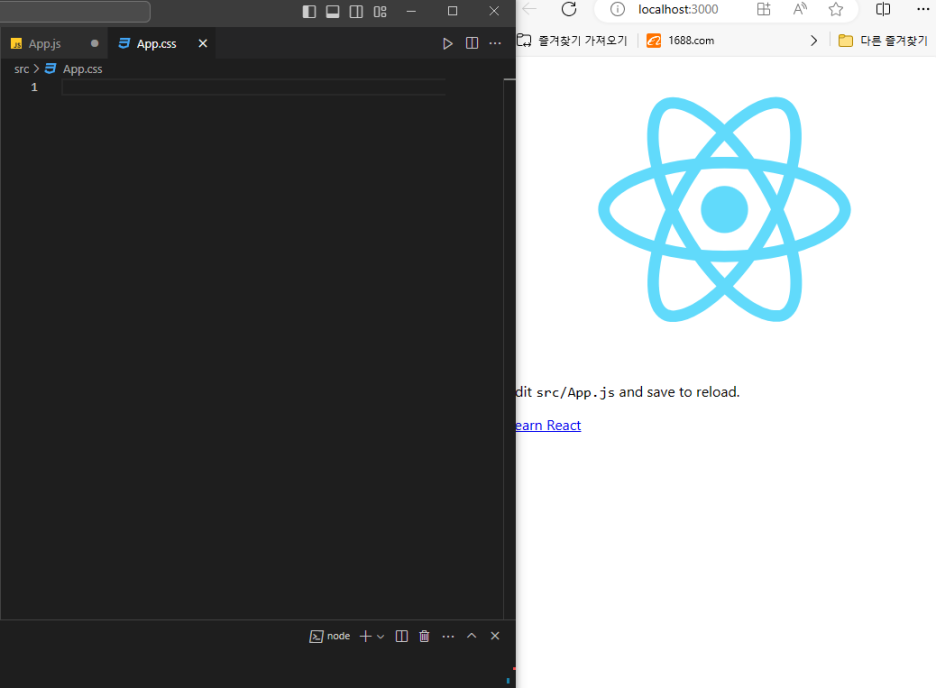Open terminal panel more actions ellipsis

click(x=448, y=637)
